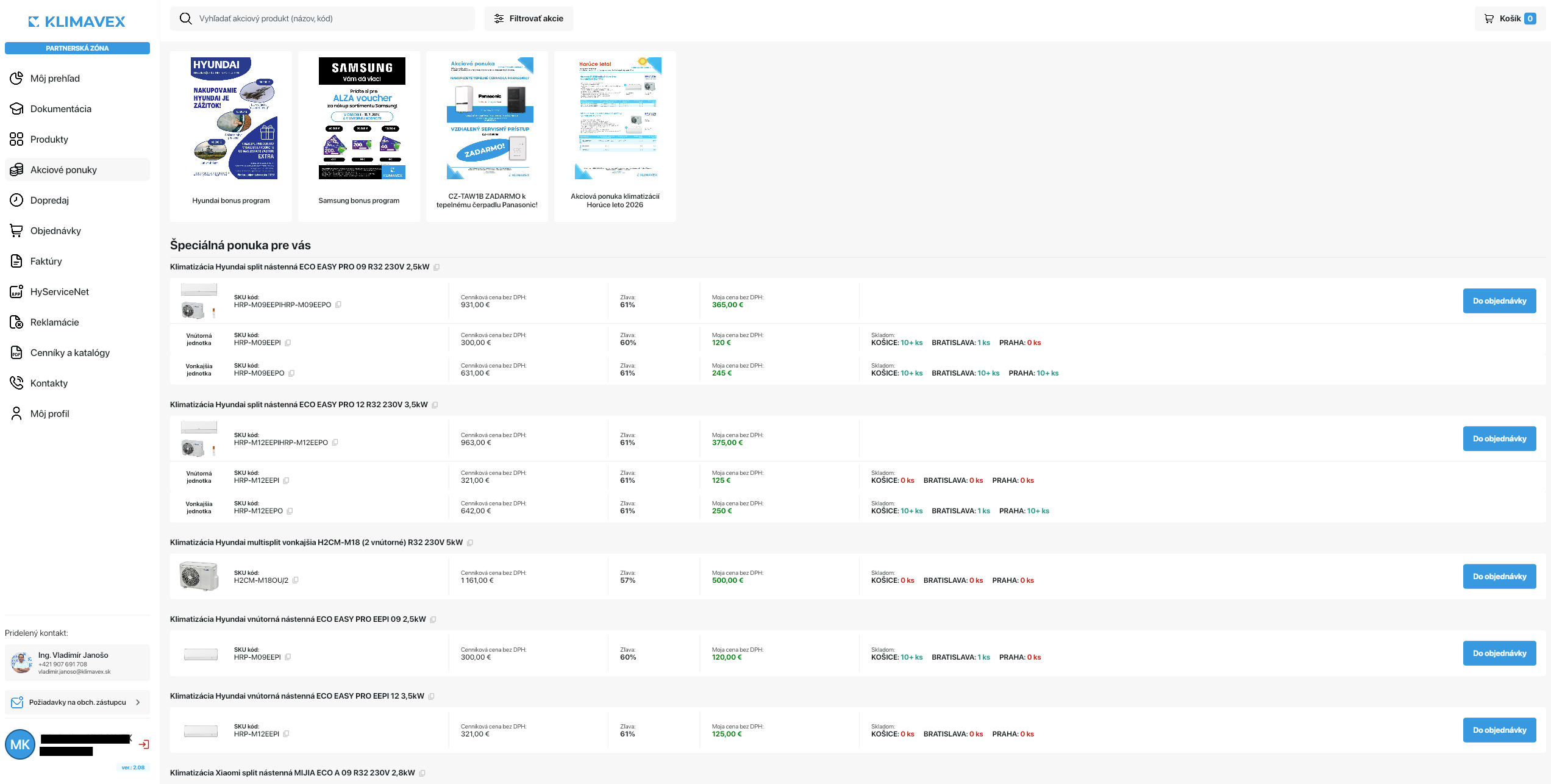Click the 931,00 € list price

coord(476,305)
